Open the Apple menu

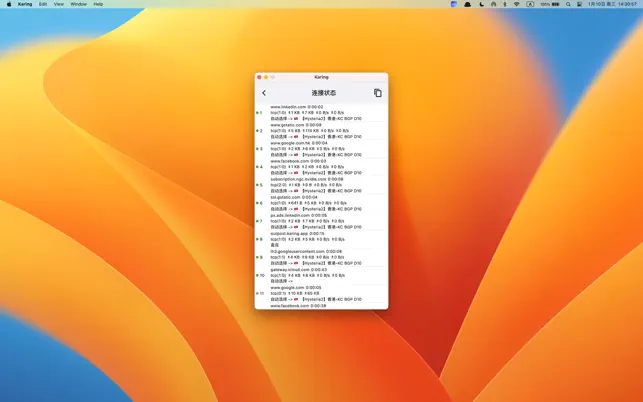click(9, 4)
